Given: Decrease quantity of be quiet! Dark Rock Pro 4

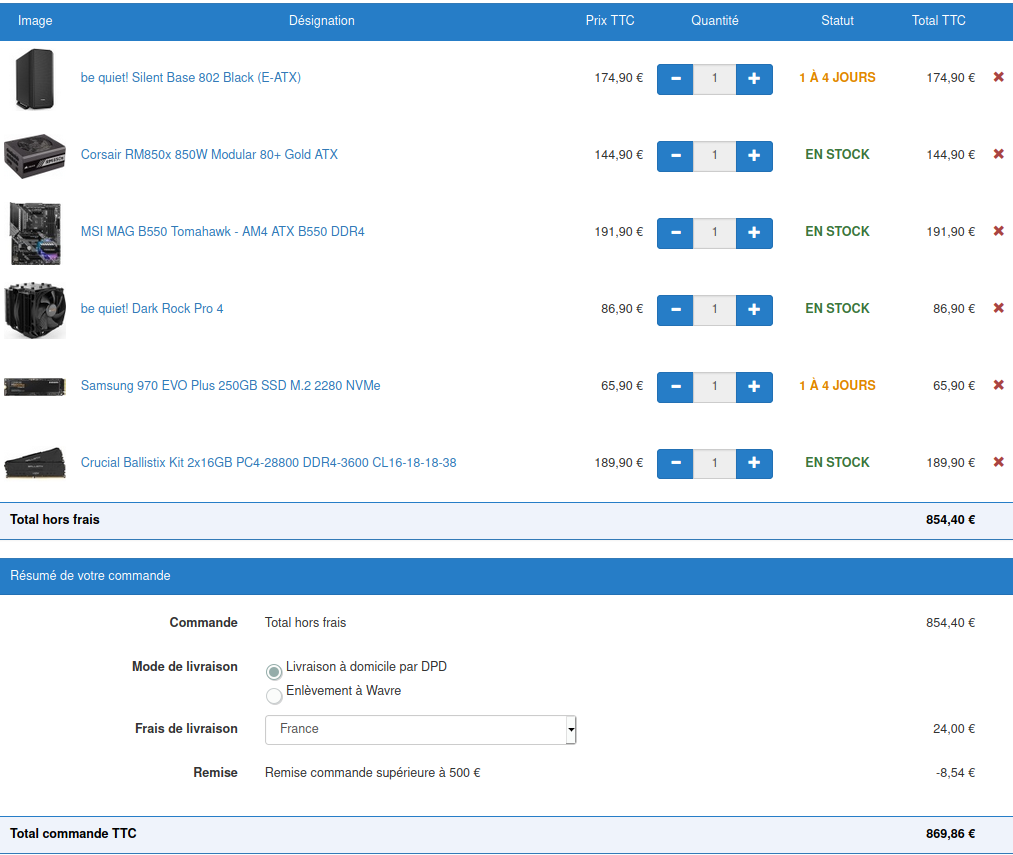Looking at the screenshot, I should (x=675, y=310).
